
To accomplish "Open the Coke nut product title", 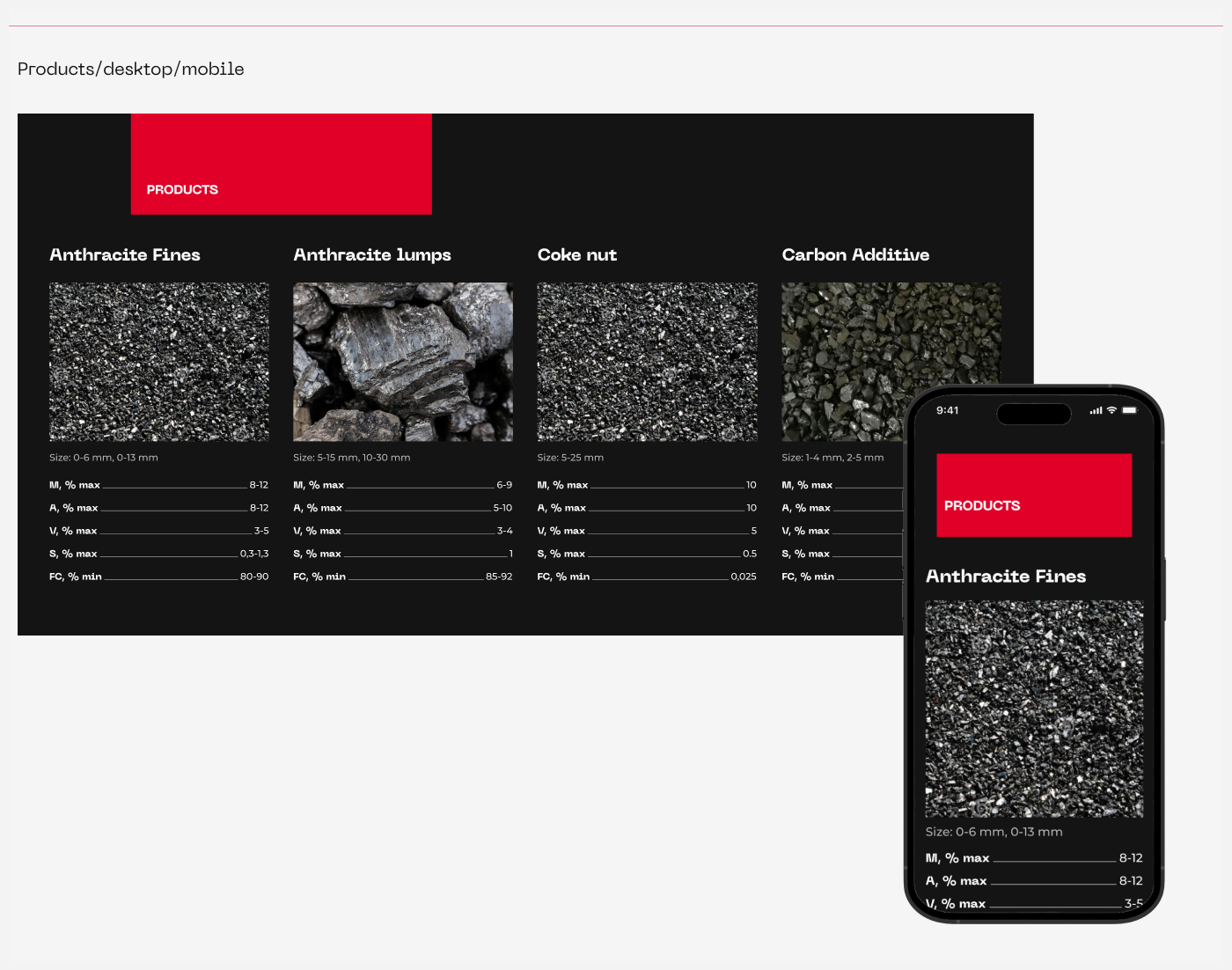I will pos(577,255).
